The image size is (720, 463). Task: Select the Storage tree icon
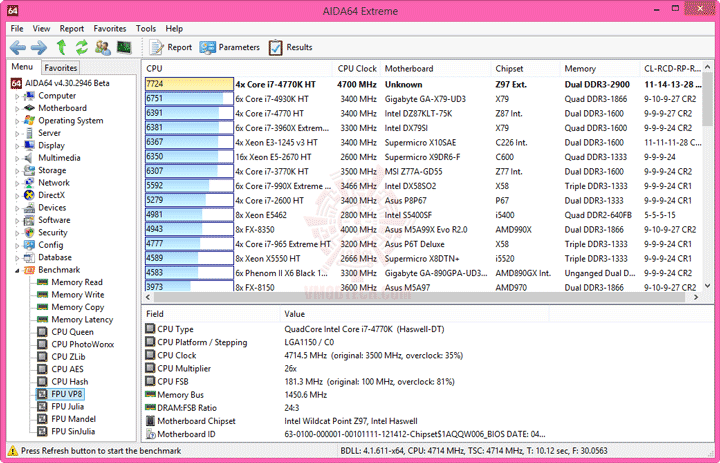click(x=29, y=170)
